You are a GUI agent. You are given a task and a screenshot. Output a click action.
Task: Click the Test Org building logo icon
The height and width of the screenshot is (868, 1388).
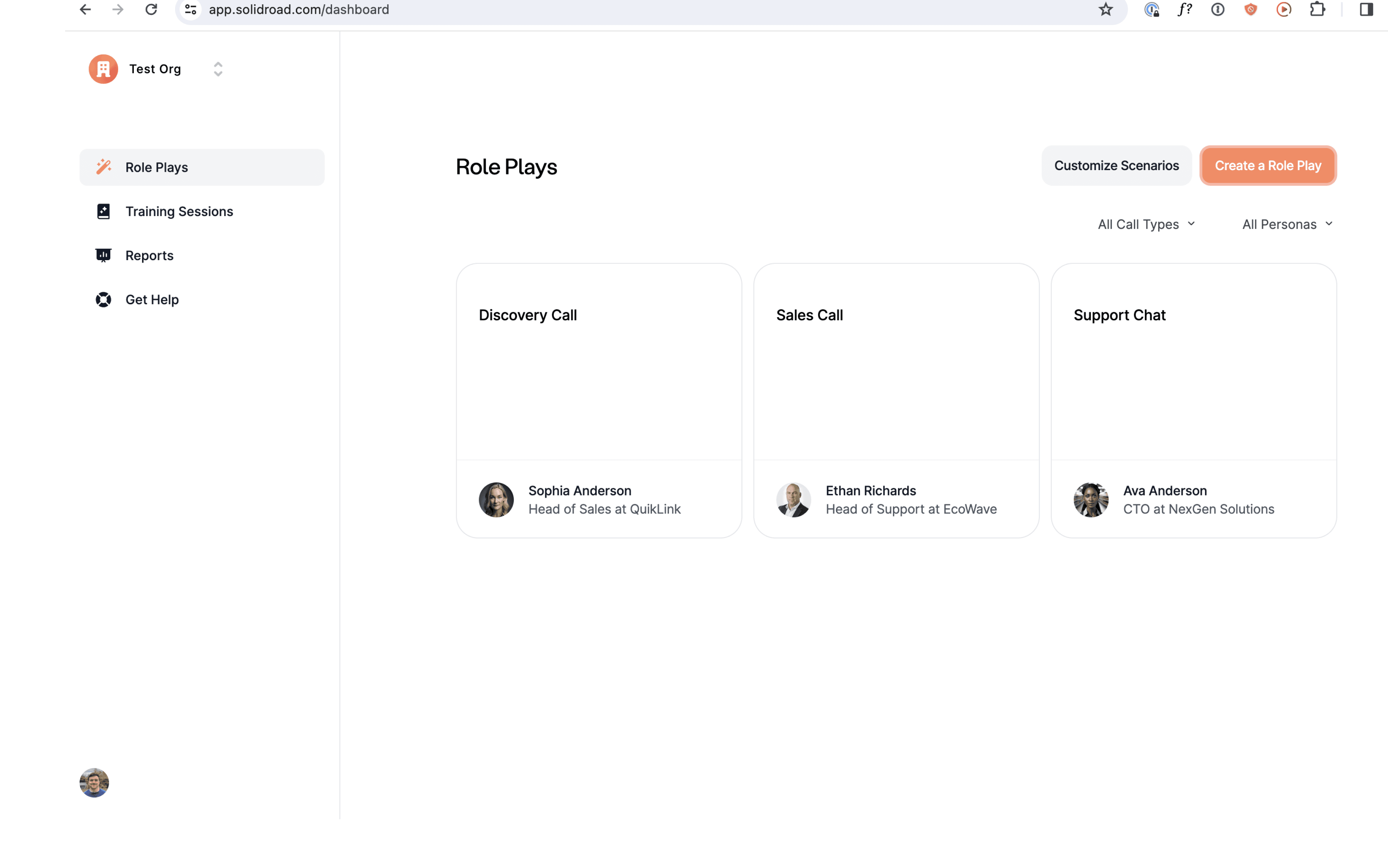[x=103, y=69]
